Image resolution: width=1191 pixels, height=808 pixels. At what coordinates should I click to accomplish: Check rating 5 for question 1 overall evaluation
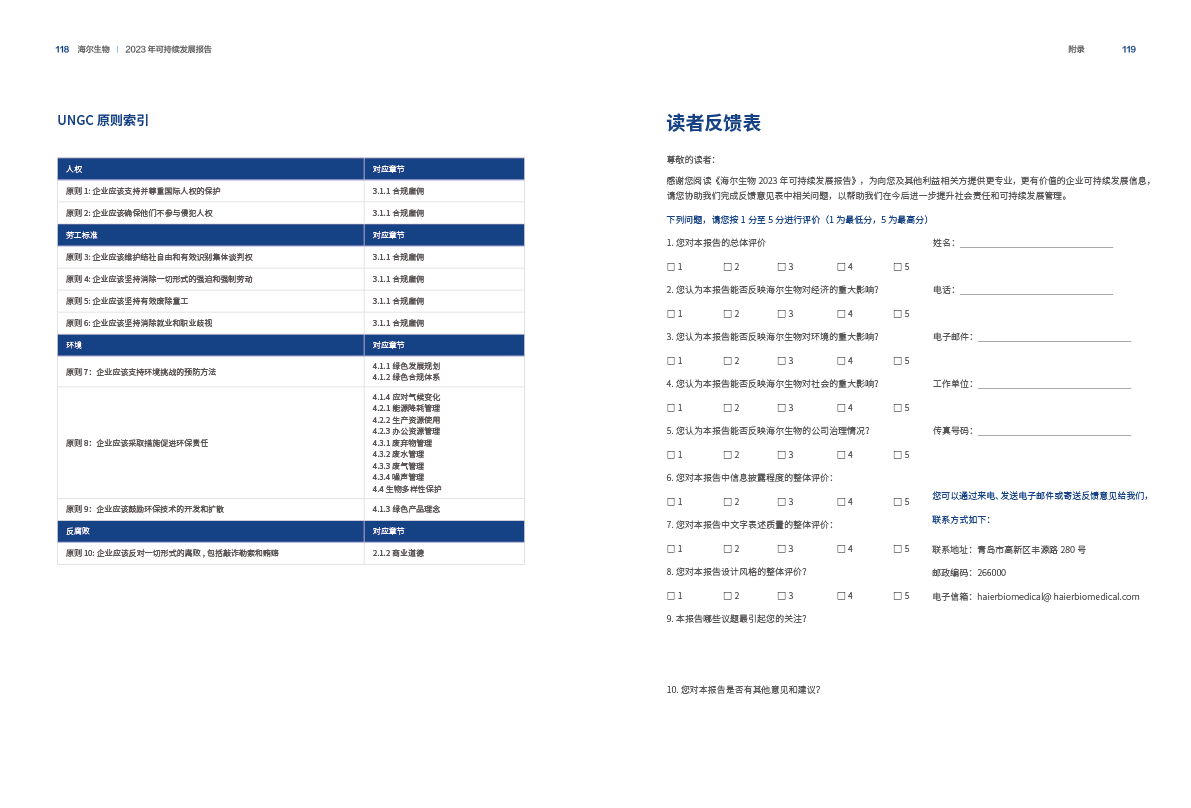click(896, 267)
